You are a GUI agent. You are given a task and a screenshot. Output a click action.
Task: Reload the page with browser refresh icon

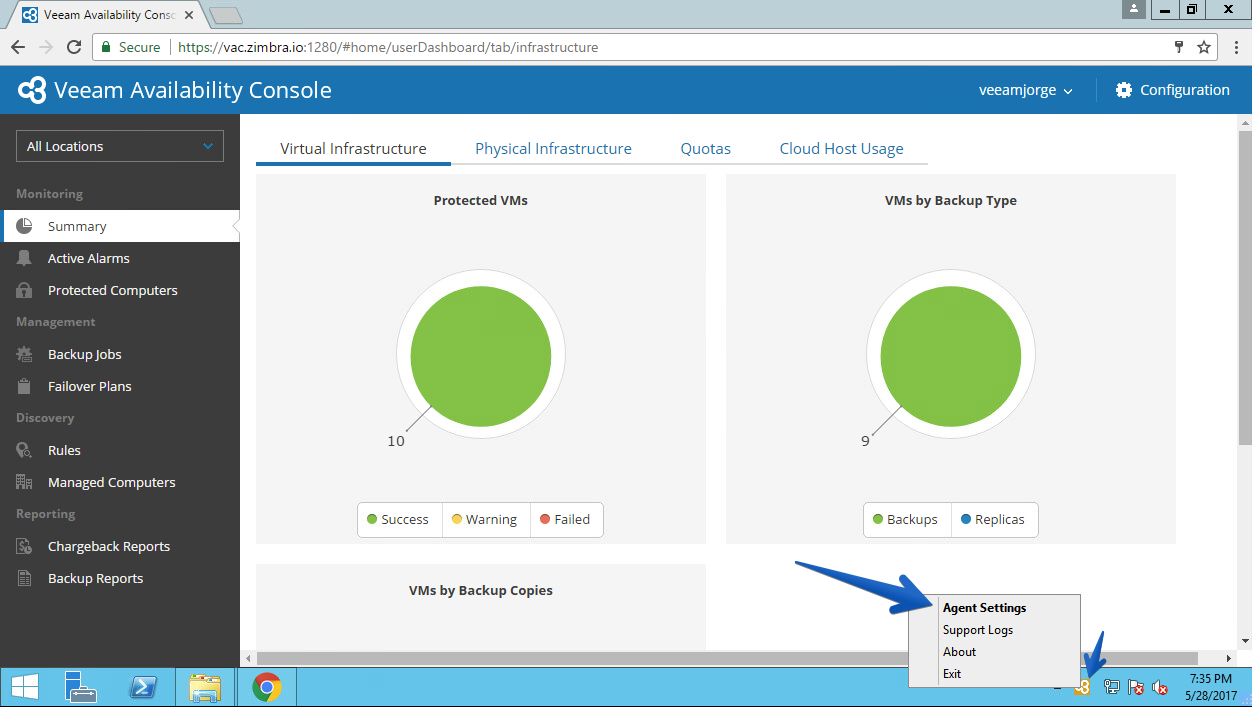[x=74, y=47]
